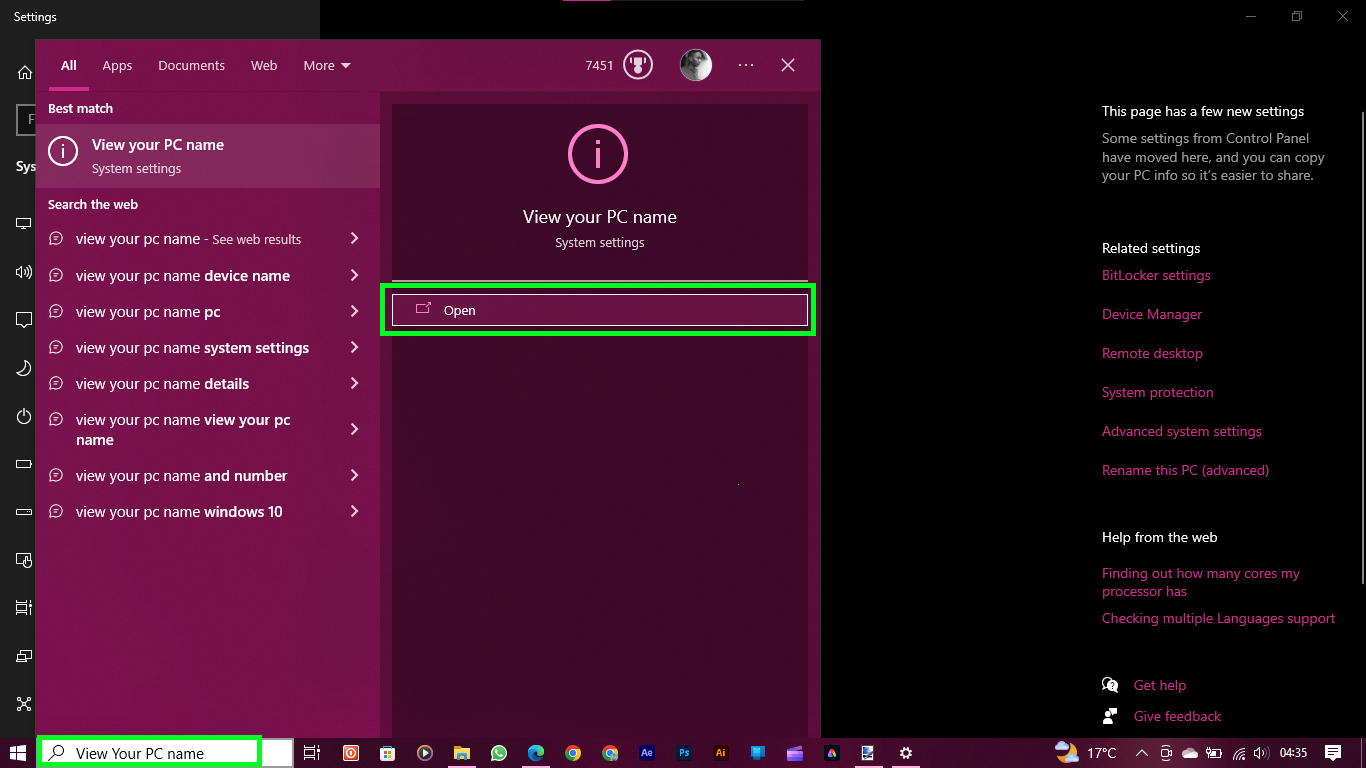Image resolution: width=1366 pixels, height=768 pixels.
Task: Click the Rename this PC (advanced) link
Action: [1185, 470]
